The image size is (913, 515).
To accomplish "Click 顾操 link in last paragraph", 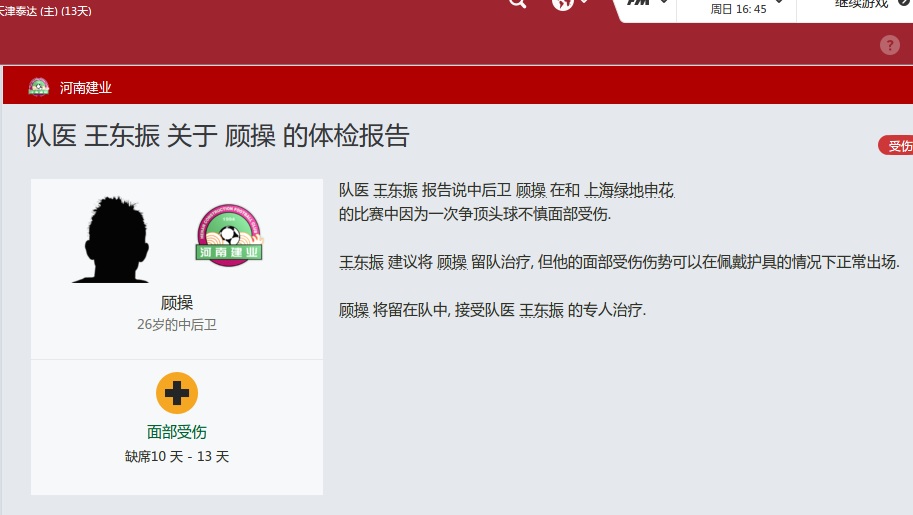I will point(354,310).
